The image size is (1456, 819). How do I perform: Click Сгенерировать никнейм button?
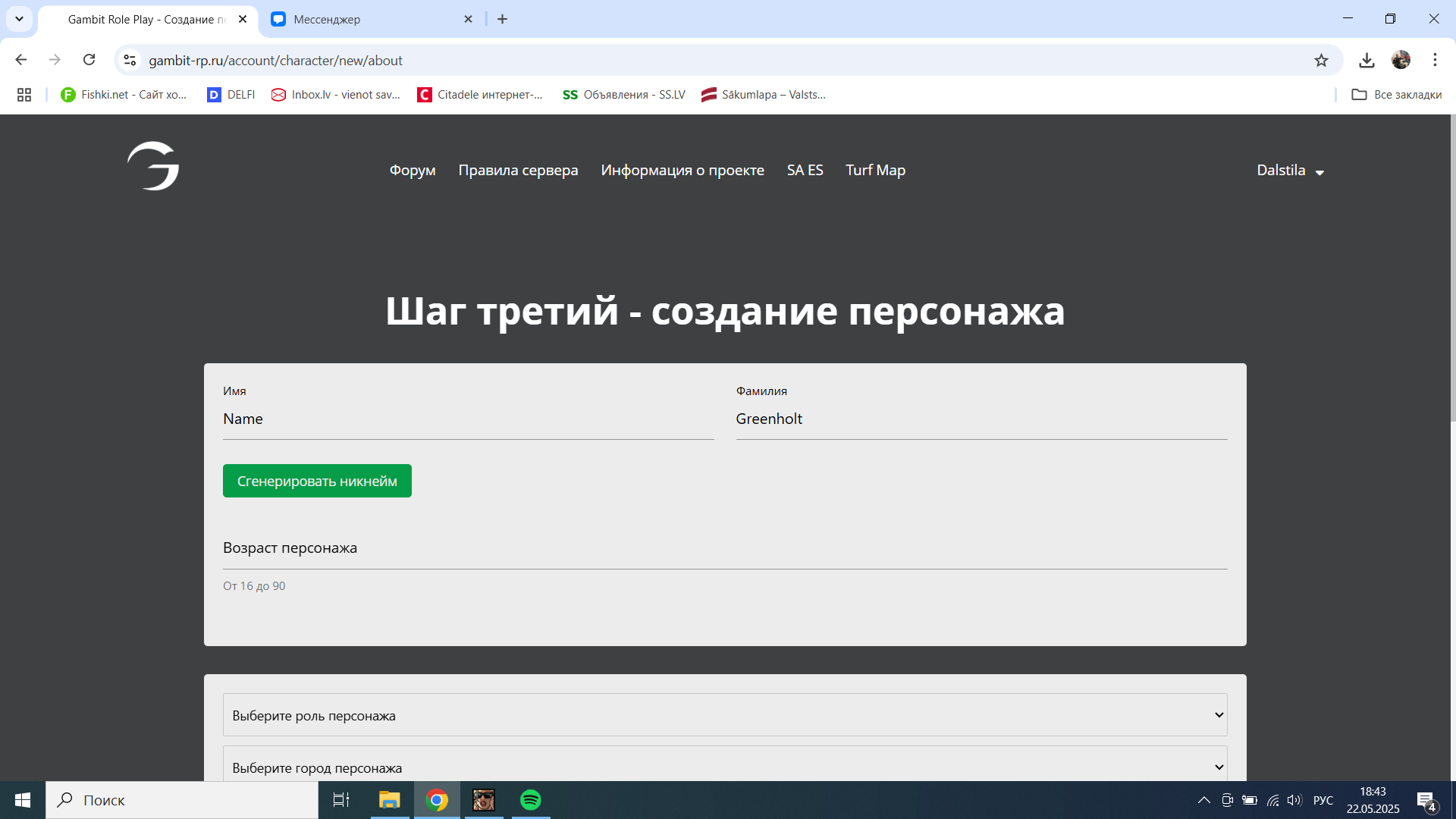[x=317, y=481]
